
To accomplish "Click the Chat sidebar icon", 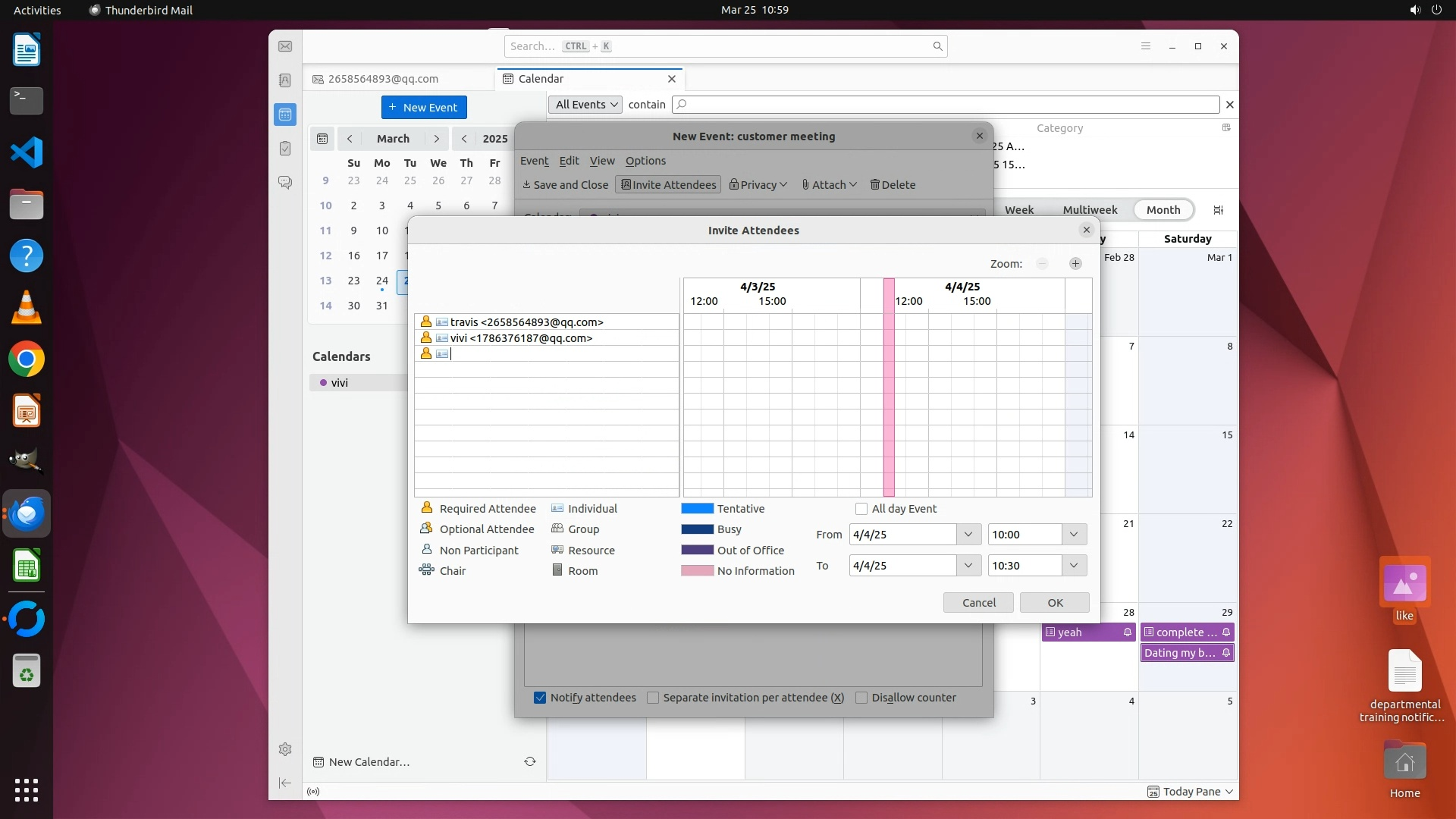I will pyautogui.click(x=285, y=183).
